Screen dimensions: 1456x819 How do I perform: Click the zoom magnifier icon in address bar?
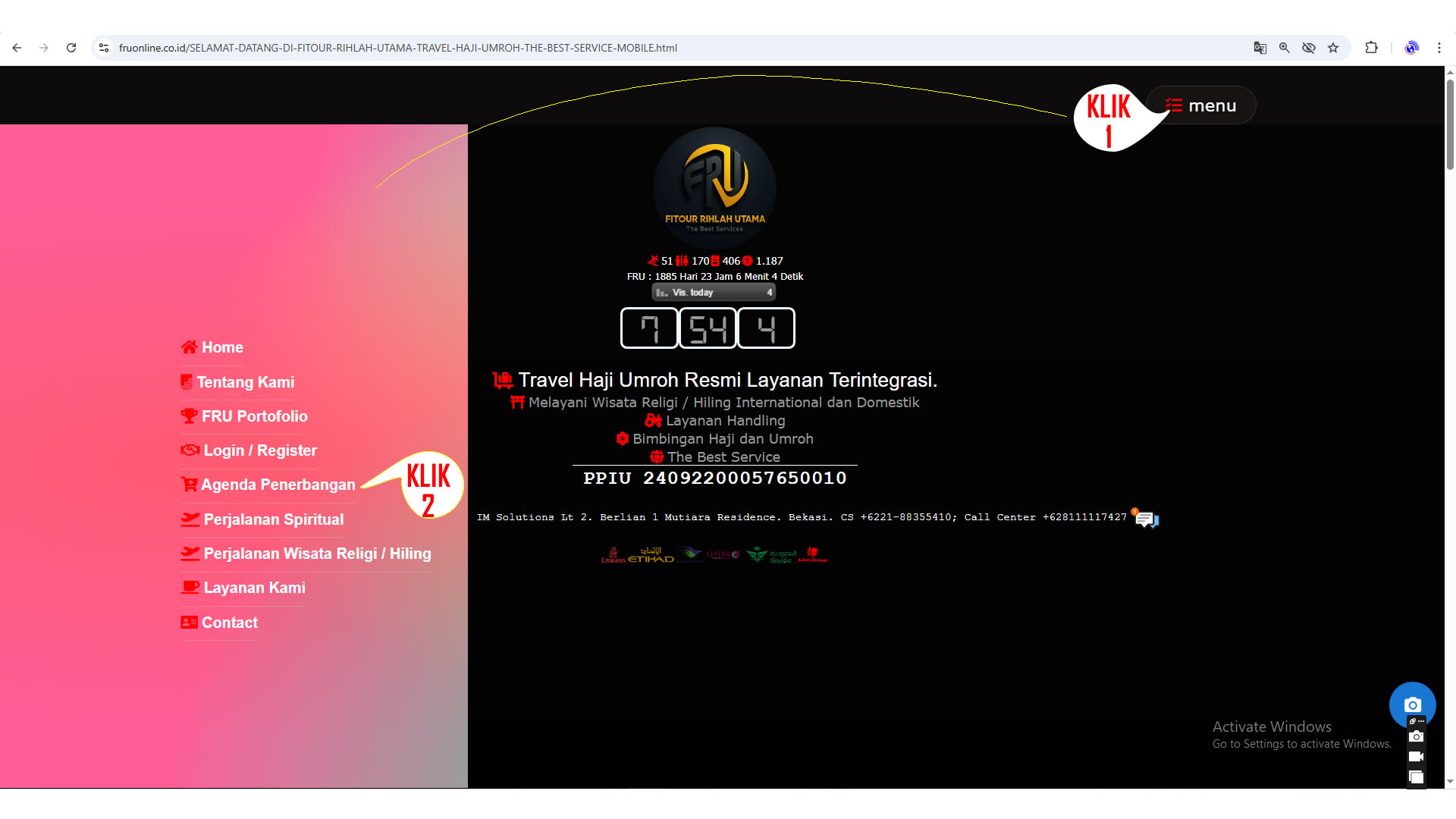click(x=1284, y=48)
